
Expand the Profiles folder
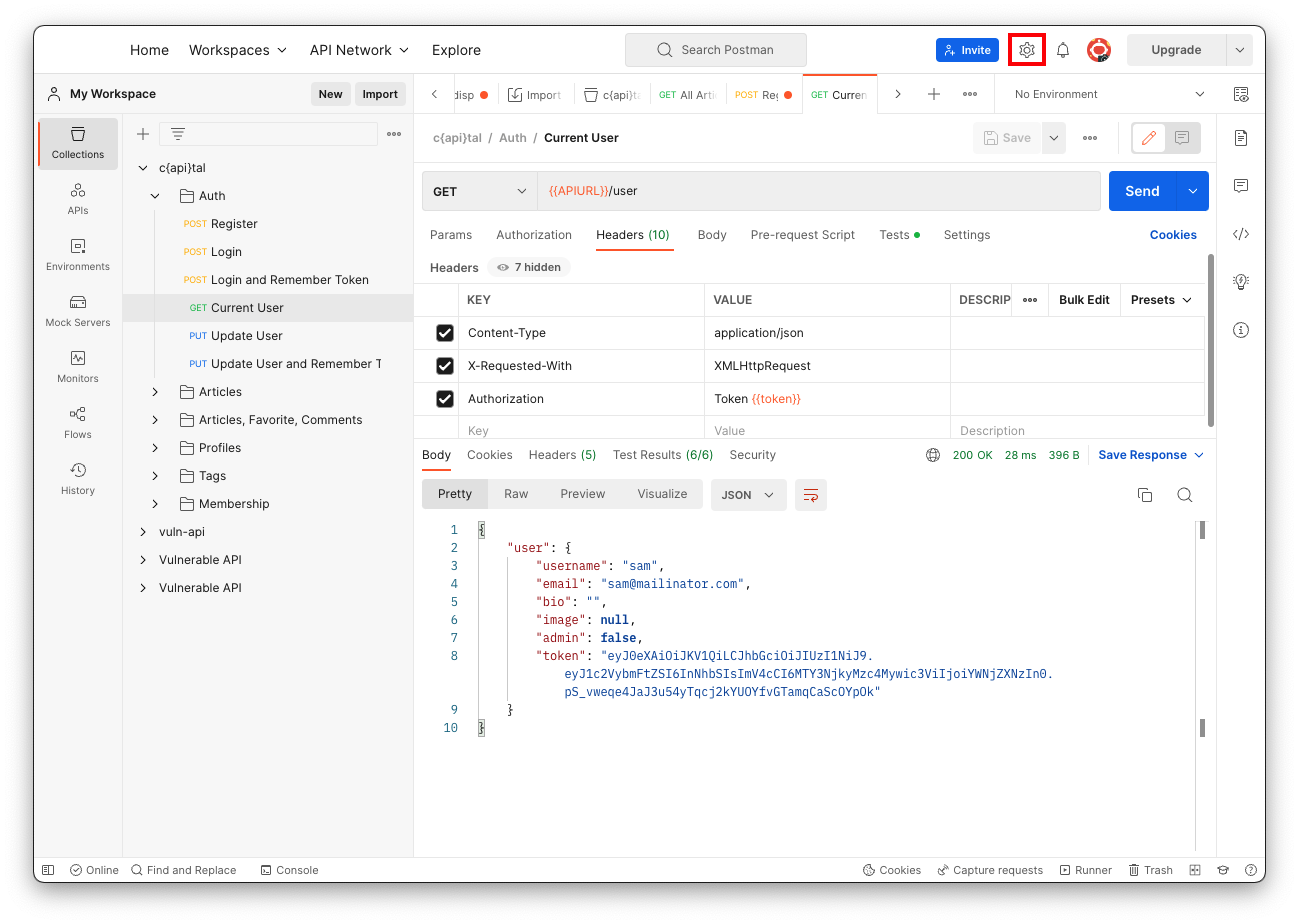(155, 448)
